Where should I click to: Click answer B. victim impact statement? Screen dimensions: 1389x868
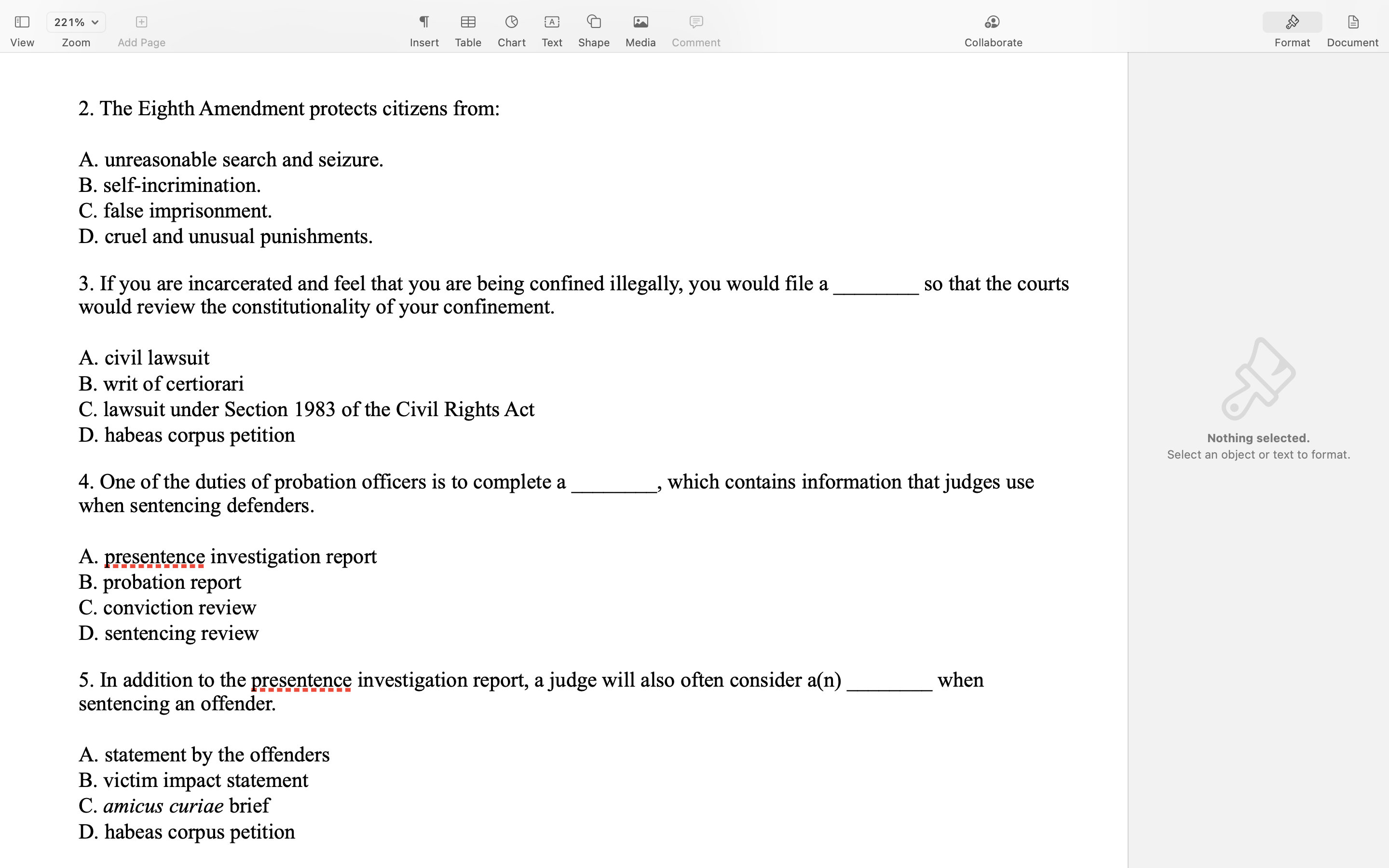(193, 780)
